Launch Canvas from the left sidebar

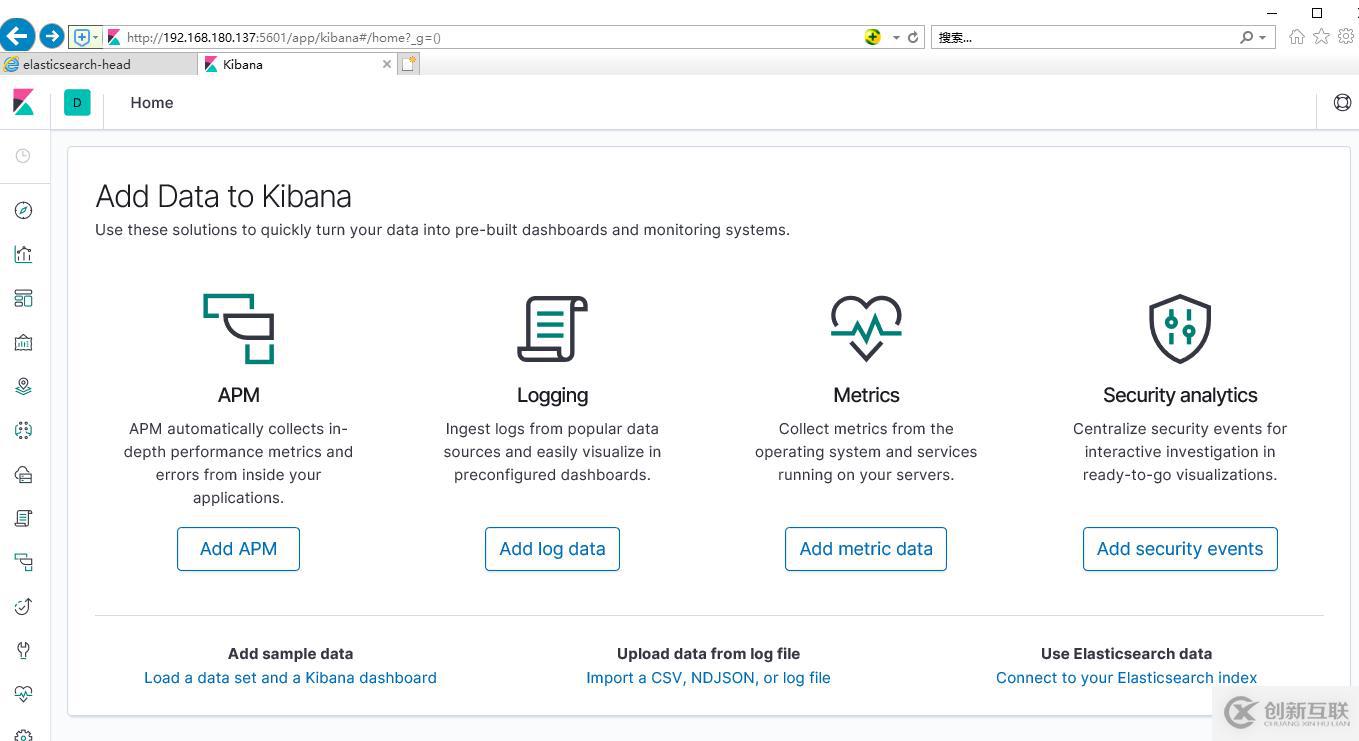[x=23, y=342]
